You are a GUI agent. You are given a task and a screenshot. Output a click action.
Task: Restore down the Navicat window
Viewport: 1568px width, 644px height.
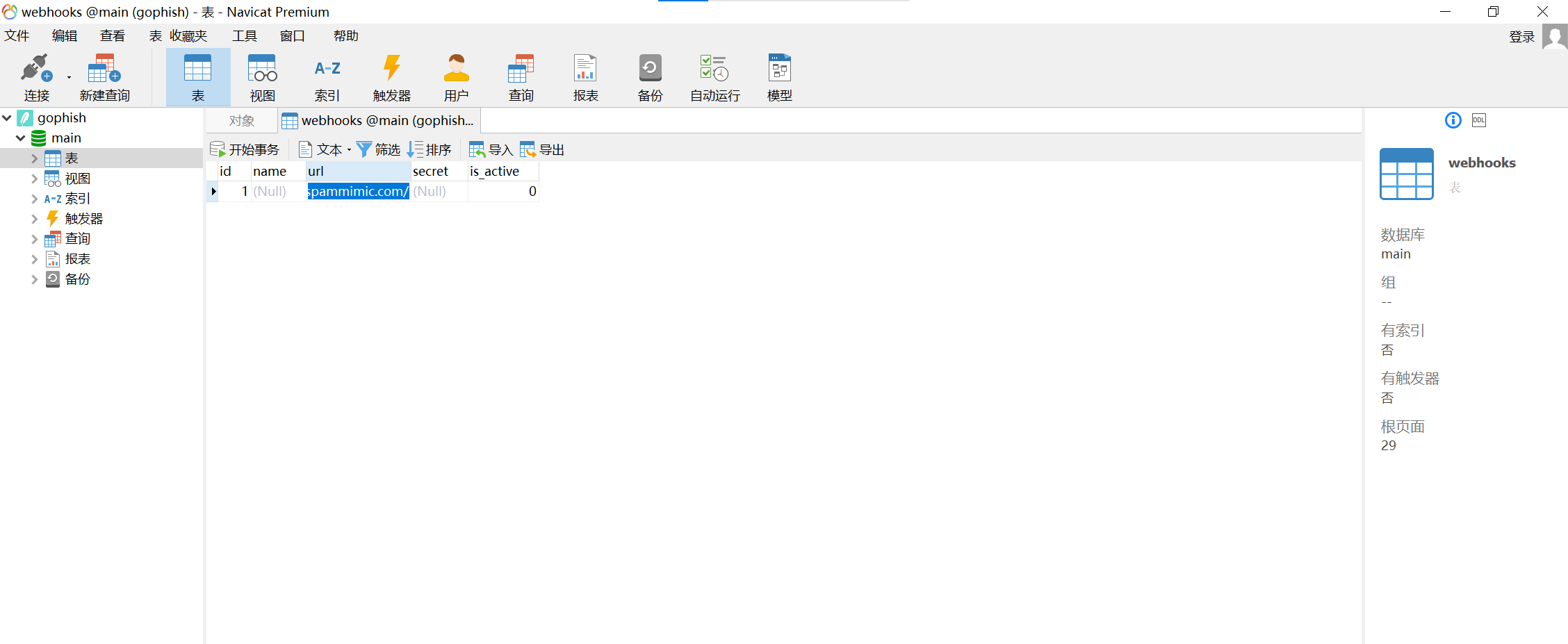pyautogui.click(x=1493, y=12)
